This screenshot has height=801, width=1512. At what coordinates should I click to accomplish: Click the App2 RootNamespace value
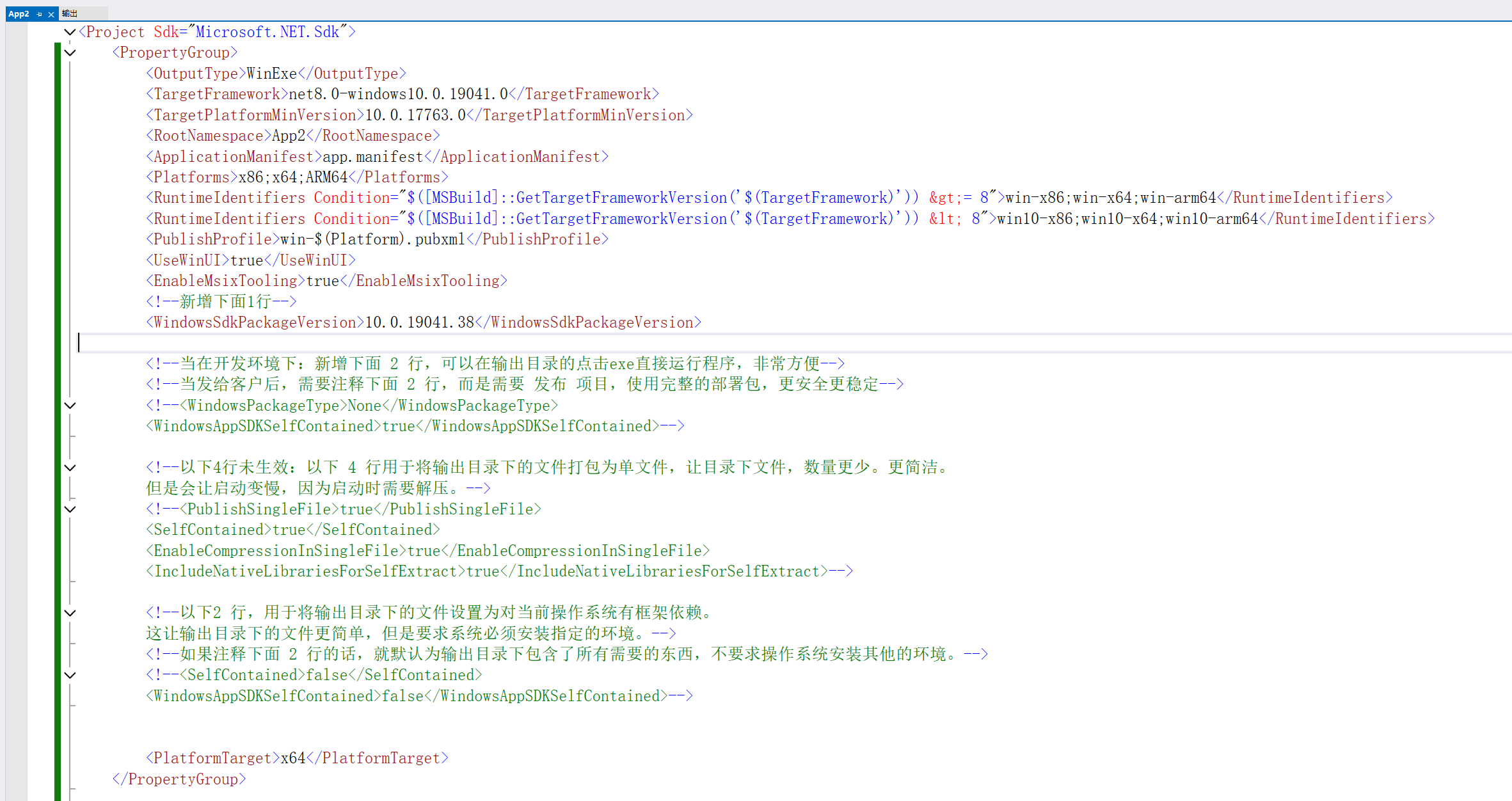tap(289, 136)
